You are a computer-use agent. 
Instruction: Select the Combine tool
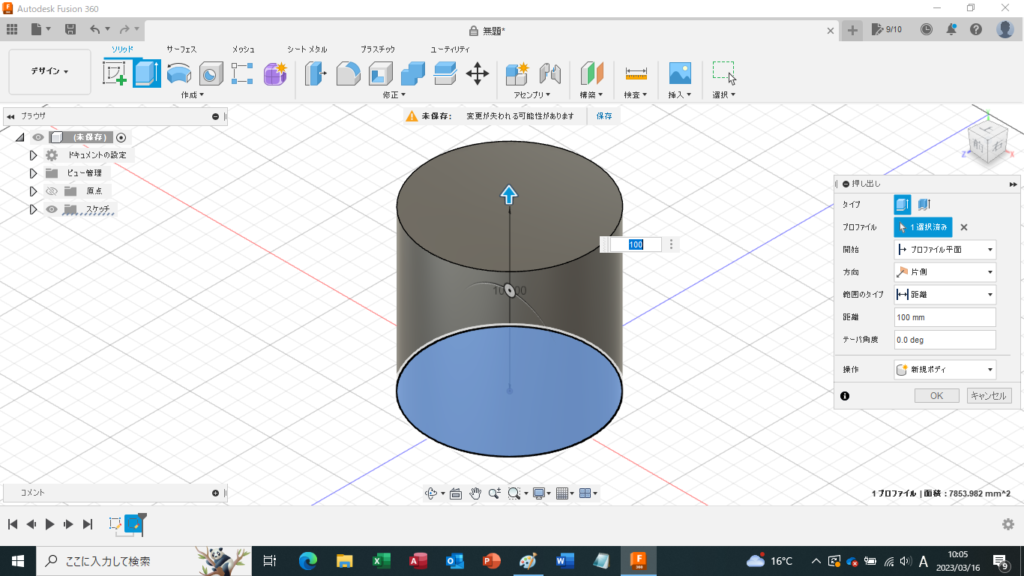coord(413,73)
